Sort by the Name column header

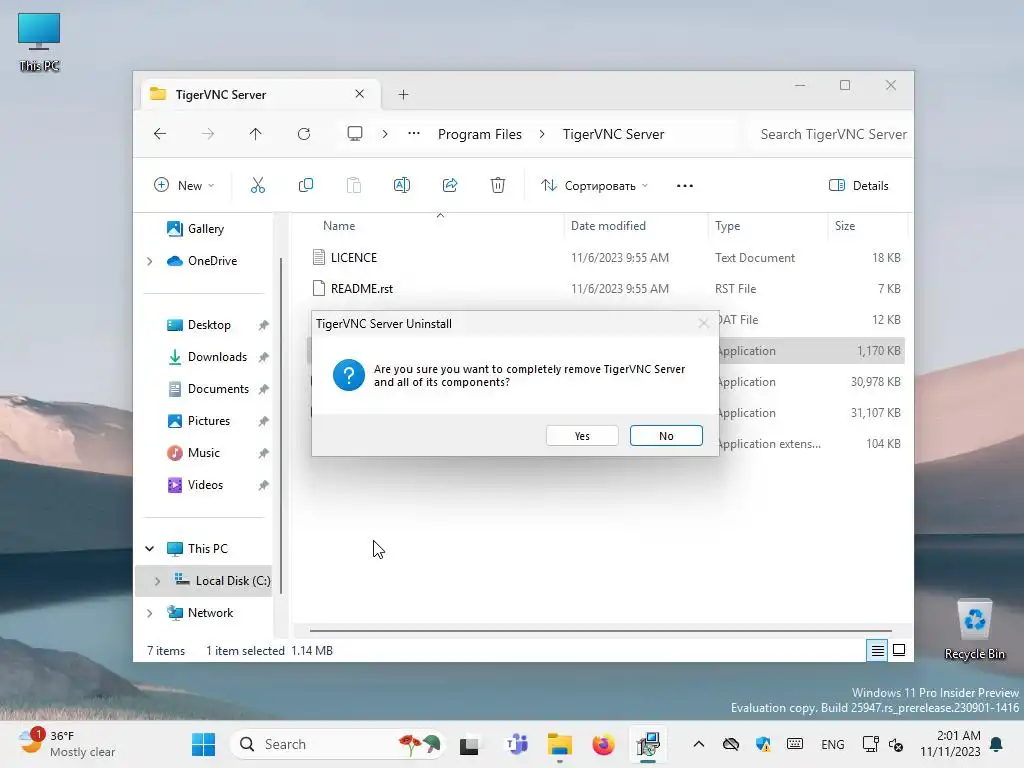(x=339, y=226)
